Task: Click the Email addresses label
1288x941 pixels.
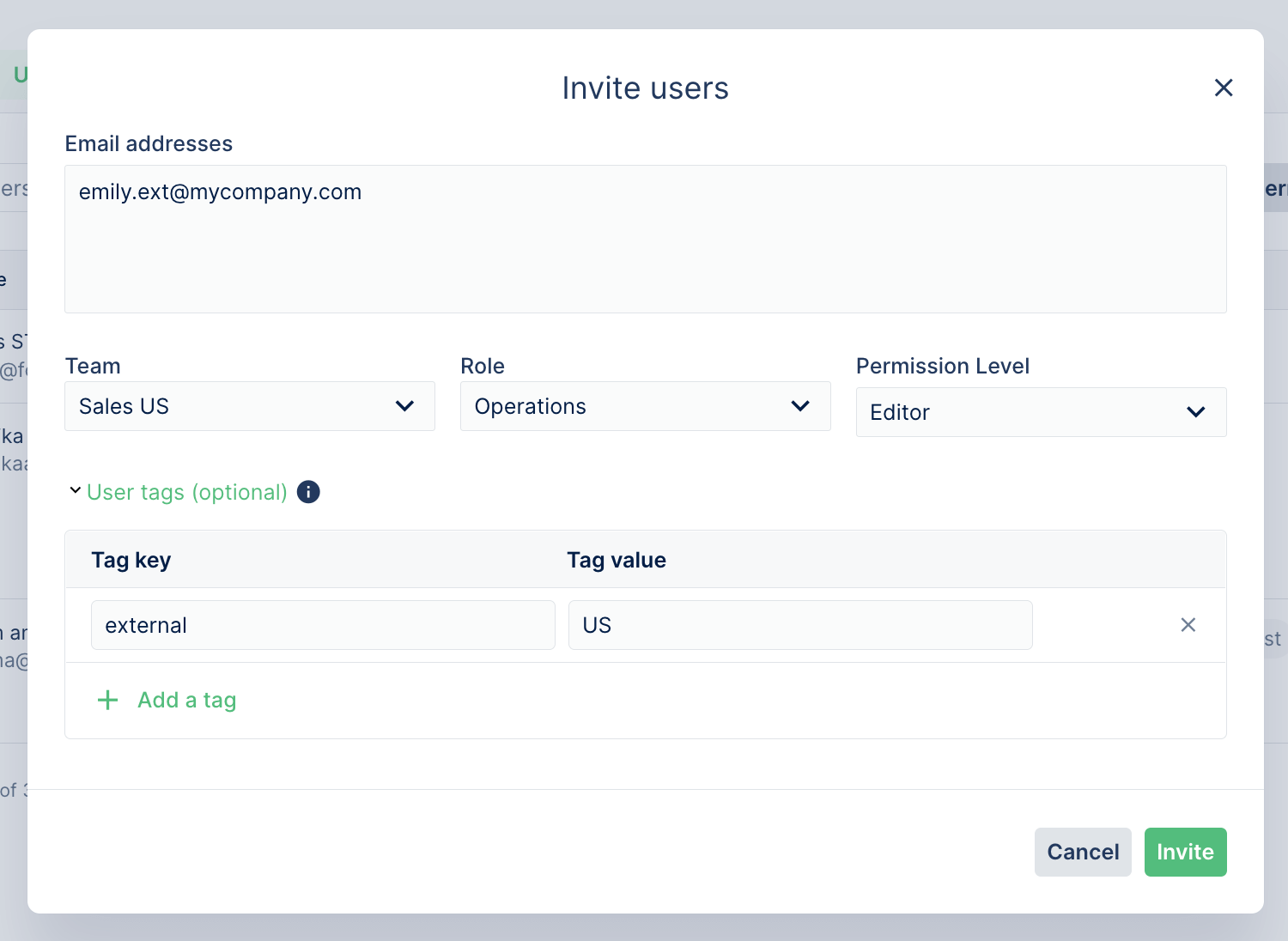Action: [149, 143]
